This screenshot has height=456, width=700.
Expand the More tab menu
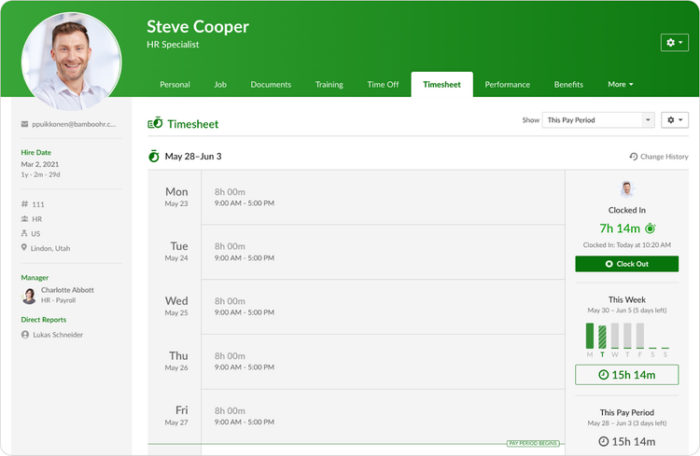click(620, 85)
